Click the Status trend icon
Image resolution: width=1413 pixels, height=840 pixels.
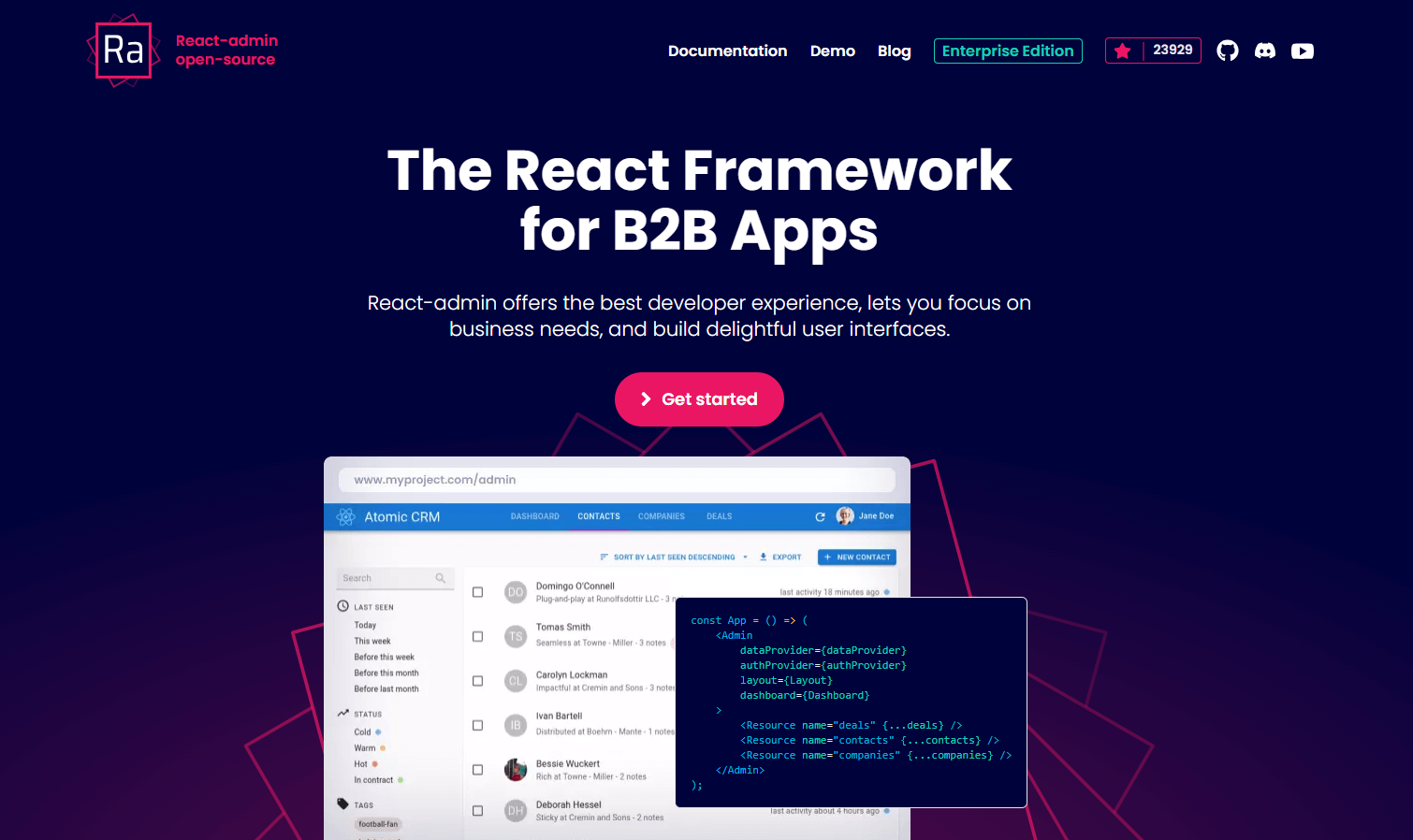pyautogui.click(x=343, y=713)
